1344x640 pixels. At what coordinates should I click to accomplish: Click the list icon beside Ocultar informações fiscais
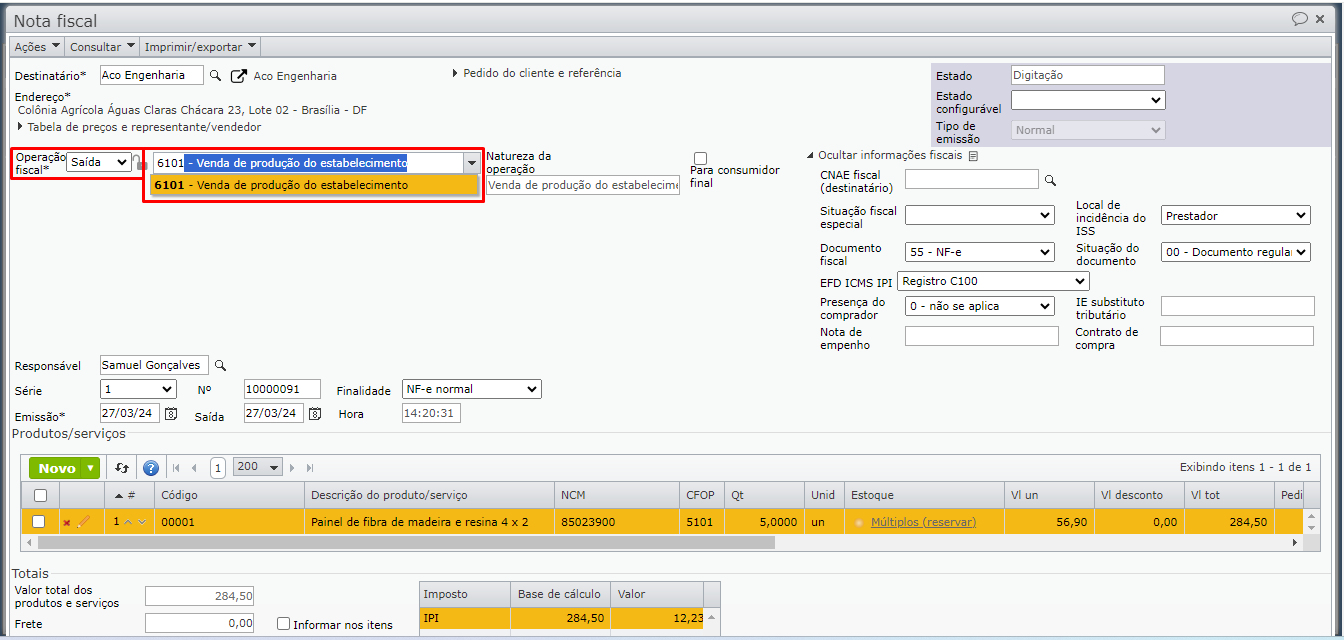click(973, 156)
